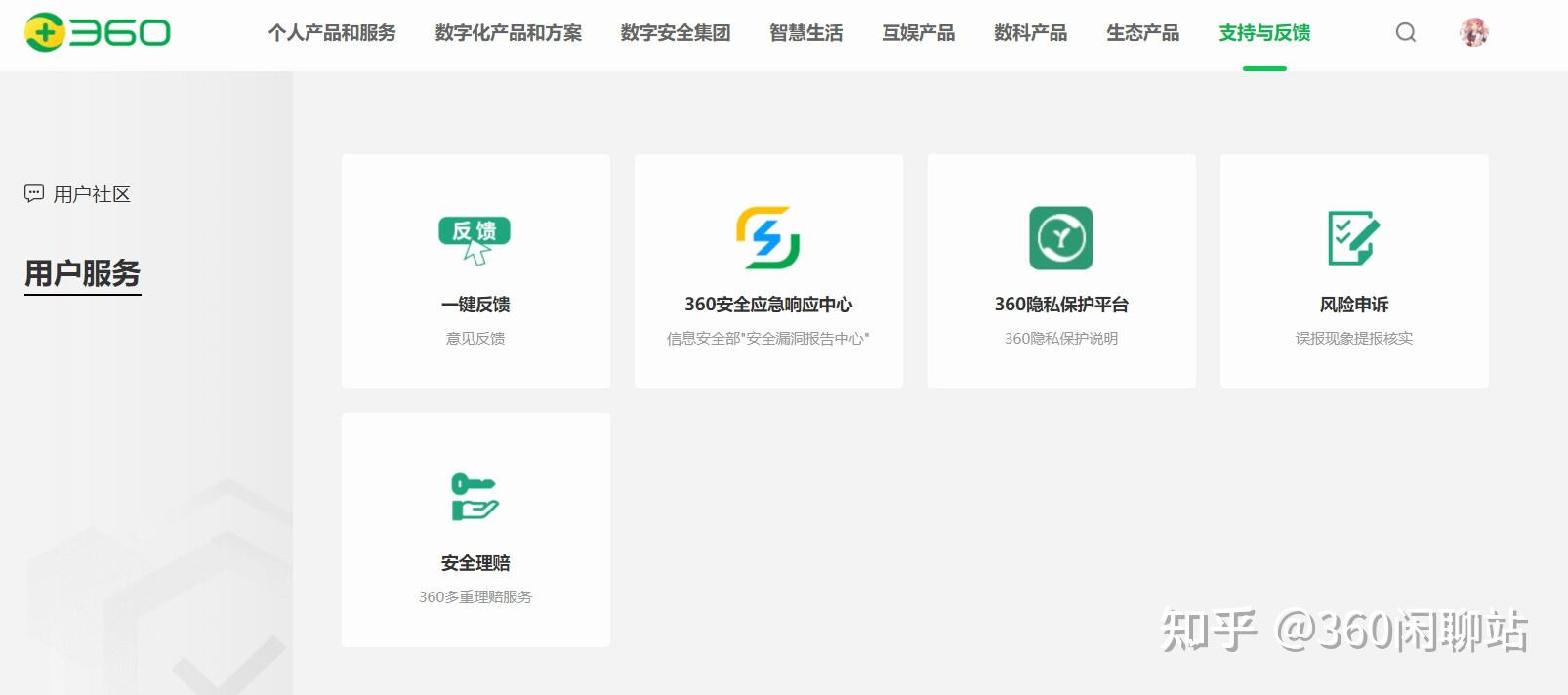
Task: Go to 用户社区 in the sidebar
Action: click(92, 194)
